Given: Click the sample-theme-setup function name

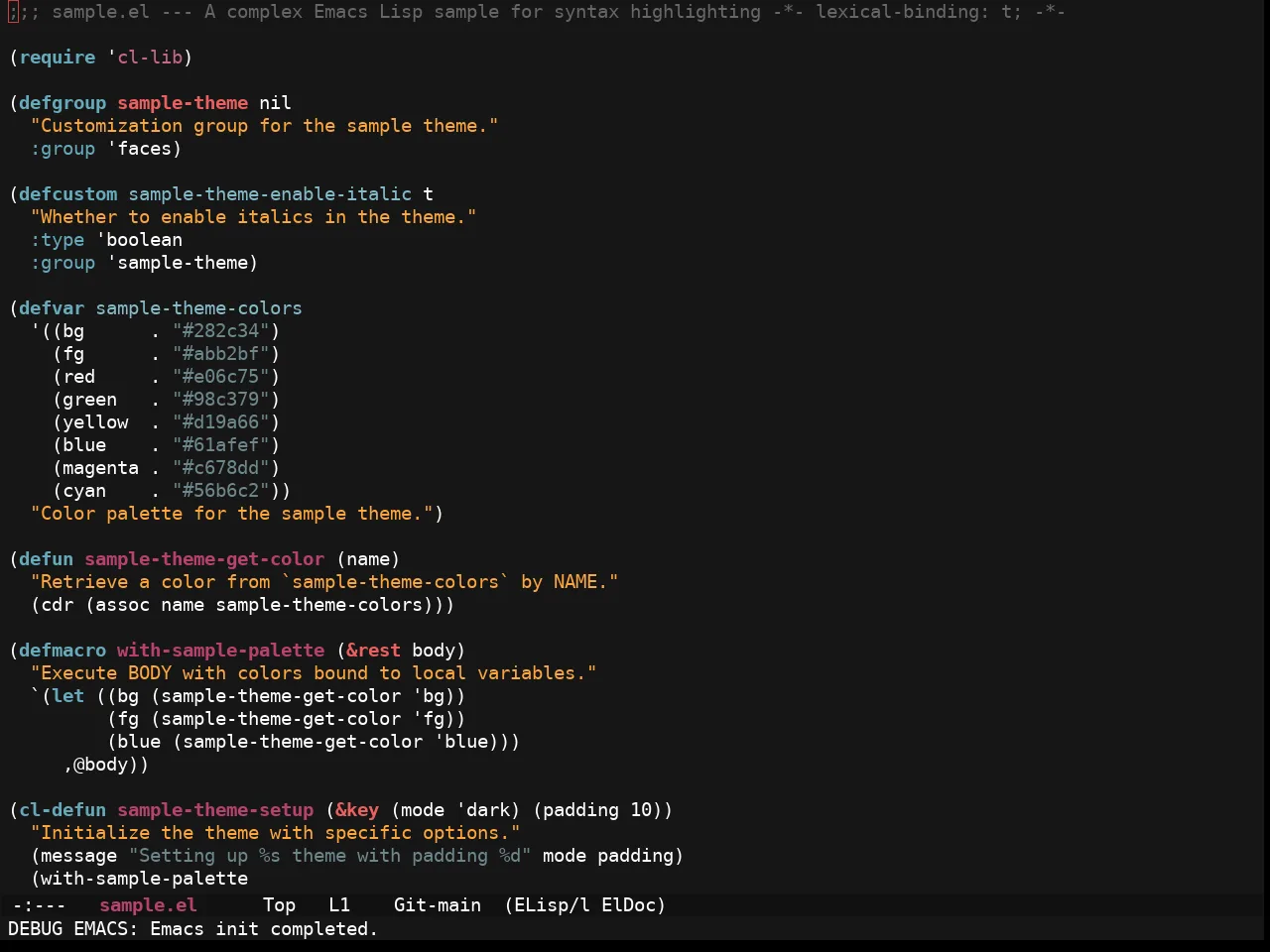Looking at the screenshot, I should tap(215, 810).
